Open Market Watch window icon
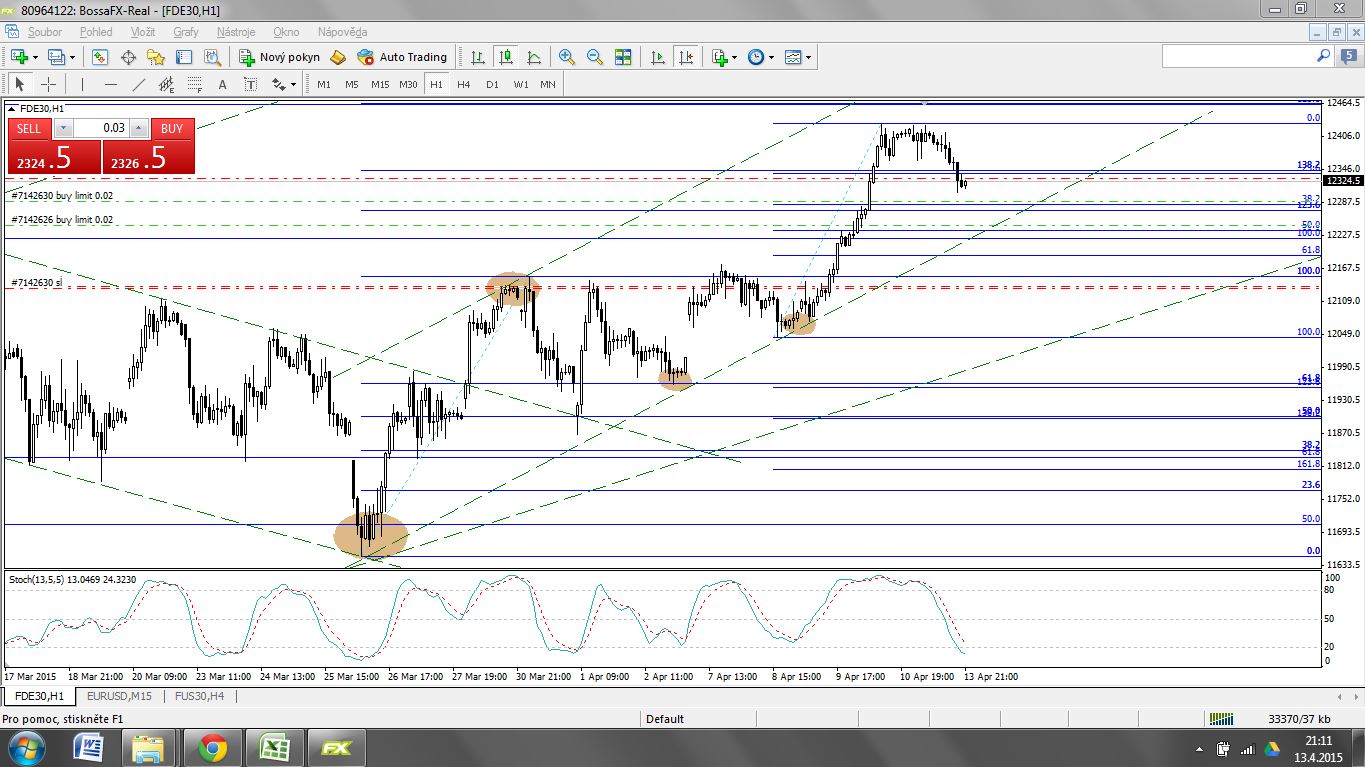 [x=101, y=57]
